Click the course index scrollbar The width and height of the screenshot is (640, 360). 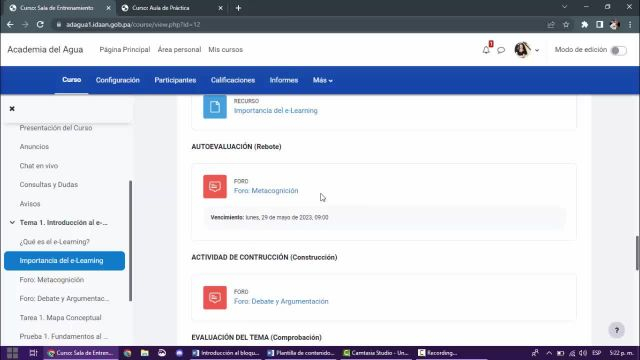pyautogui.click(x=131, y=241)
